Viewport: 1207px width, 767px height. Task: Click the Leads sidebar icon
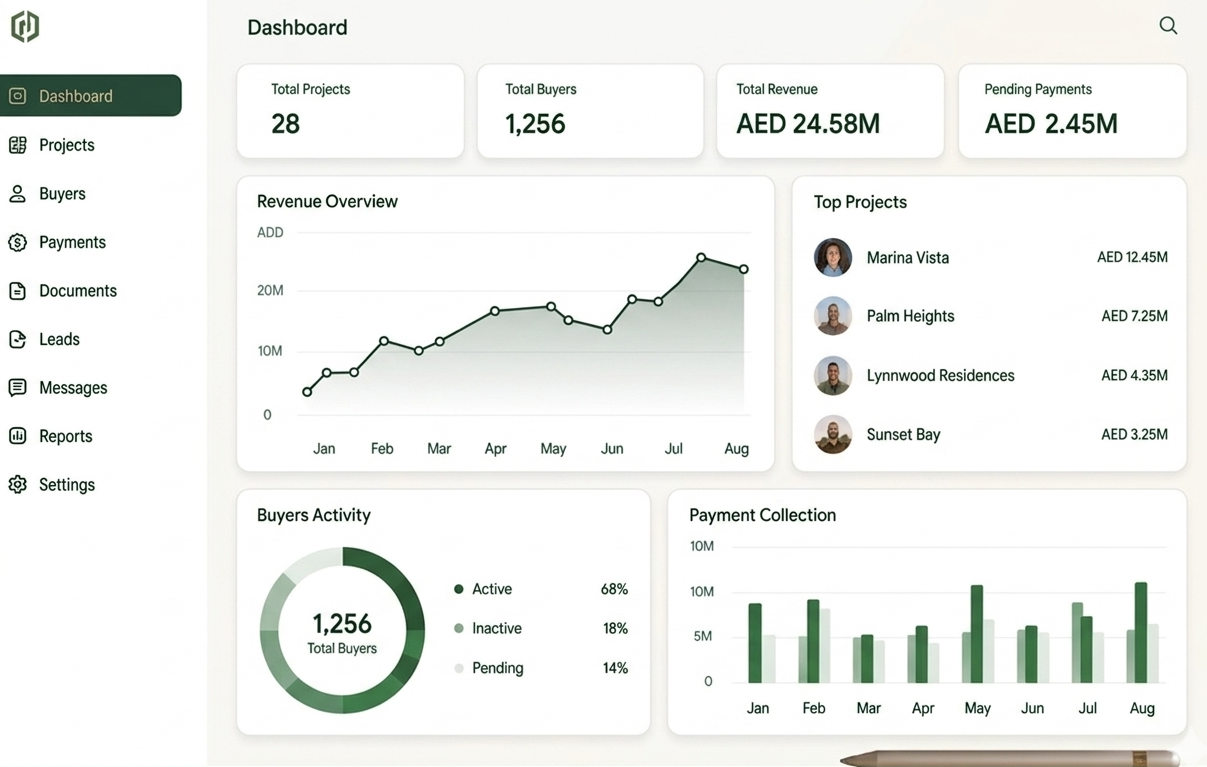click(17, 339)
